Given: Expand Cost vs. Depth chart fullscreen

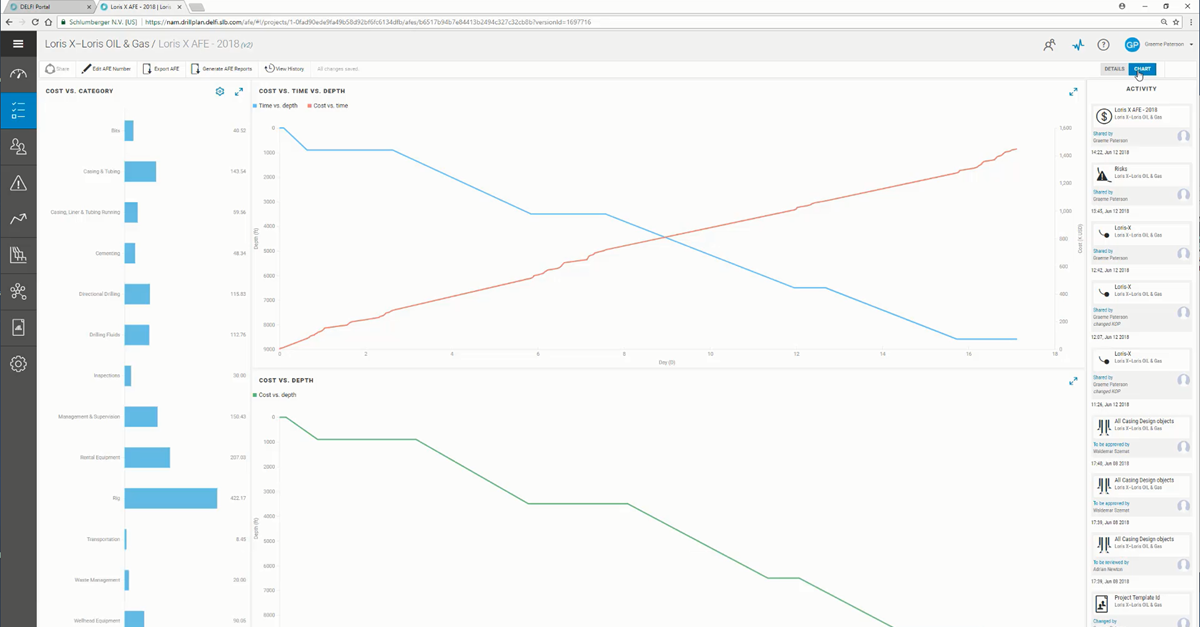Looking at the screenshot, I should click(x=1073, y=381).
